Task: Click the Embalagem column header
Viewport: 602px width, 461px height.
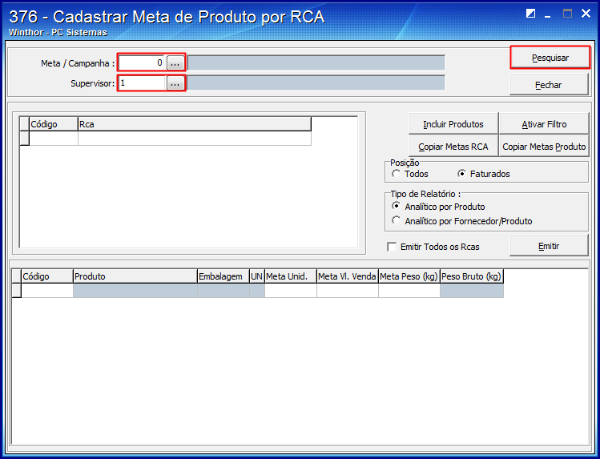Action: click(223, 276)
